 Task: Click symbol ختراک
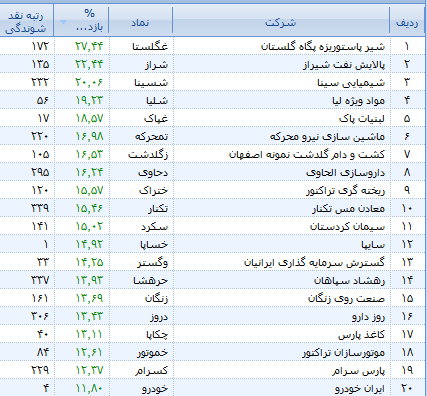153,190
